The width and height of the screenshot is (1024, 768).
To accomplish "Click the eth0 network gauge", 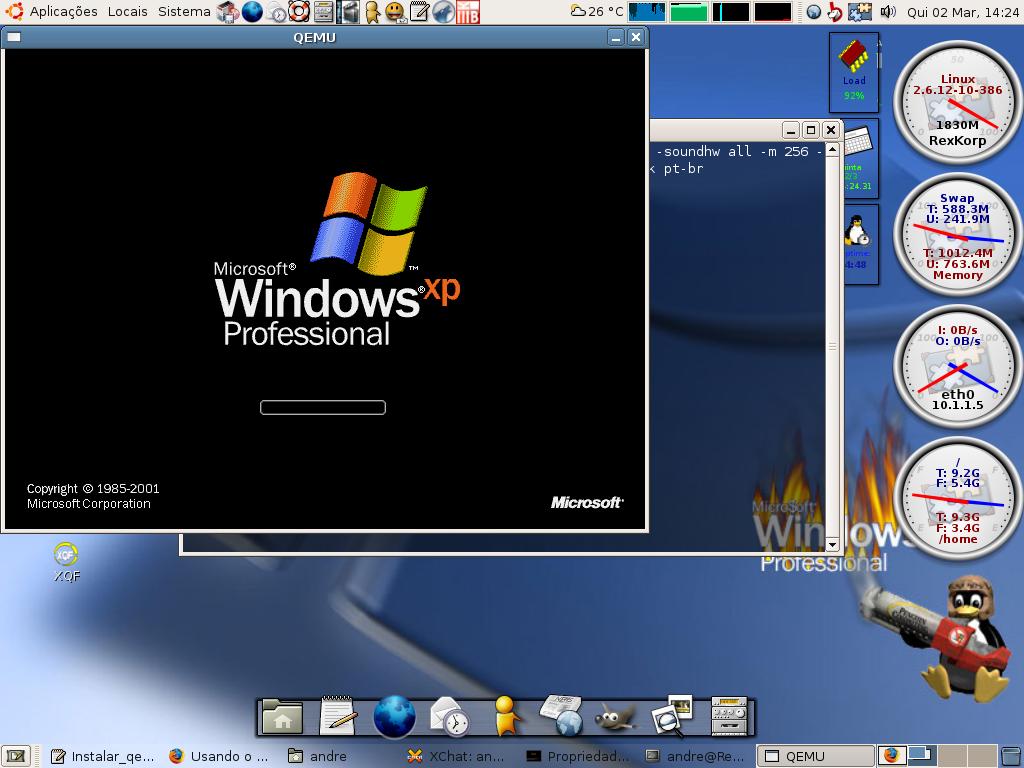I will pyautogui.click(x=957, y=367).
